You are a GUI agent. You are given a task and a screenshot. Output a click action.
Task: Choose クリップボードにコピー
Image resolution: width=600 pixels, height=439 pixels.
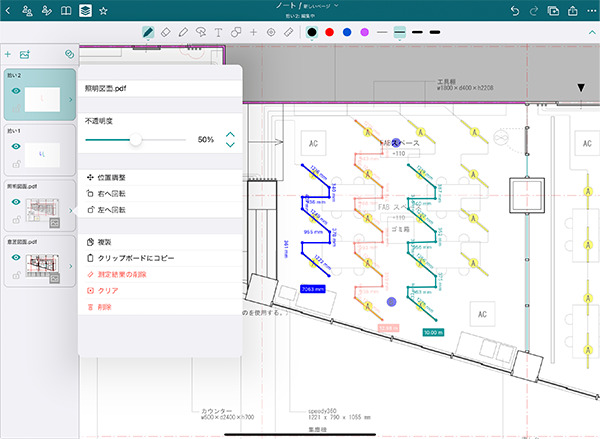(x=160, y=258)
